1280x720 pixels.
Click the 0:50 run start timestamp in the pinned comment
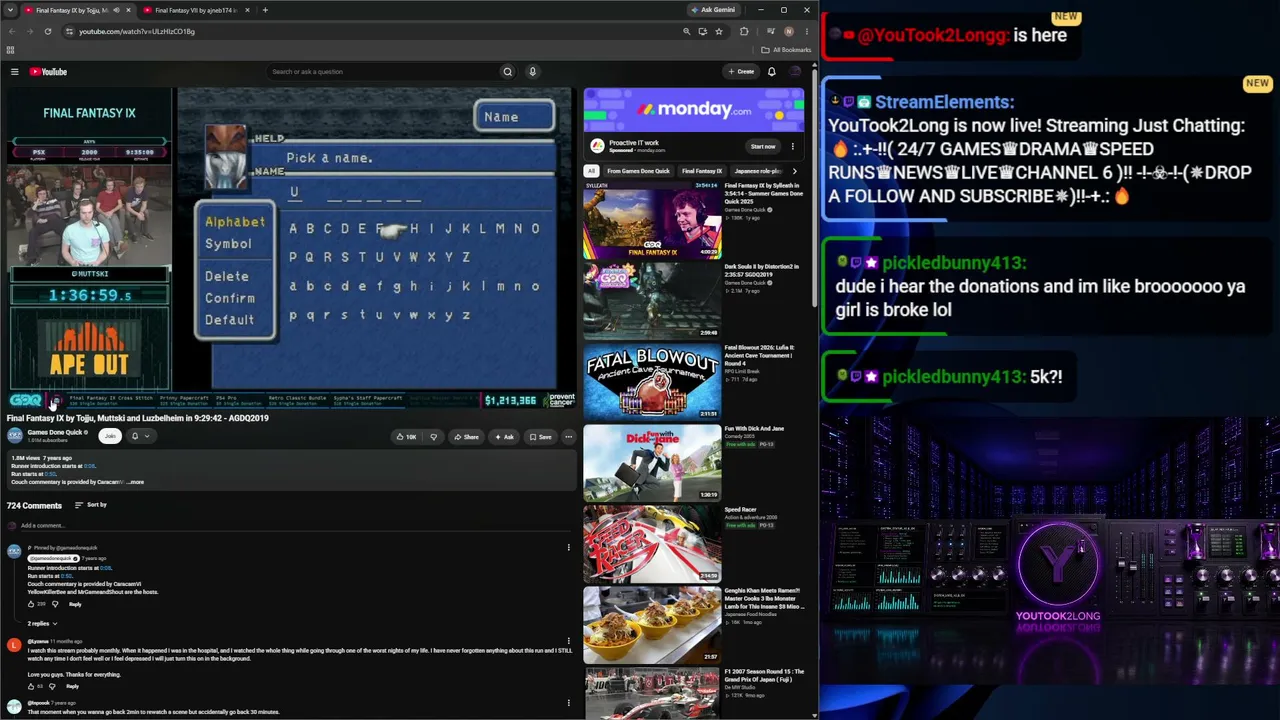click(65, 576)
